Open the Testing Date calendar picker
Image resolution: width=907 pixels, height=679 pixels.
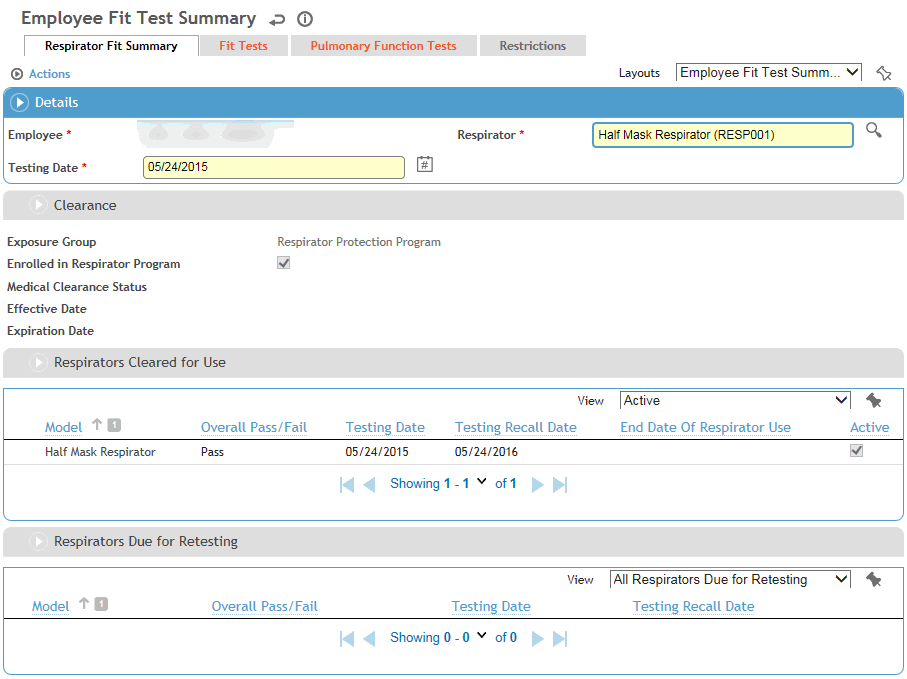pos(424,165)
